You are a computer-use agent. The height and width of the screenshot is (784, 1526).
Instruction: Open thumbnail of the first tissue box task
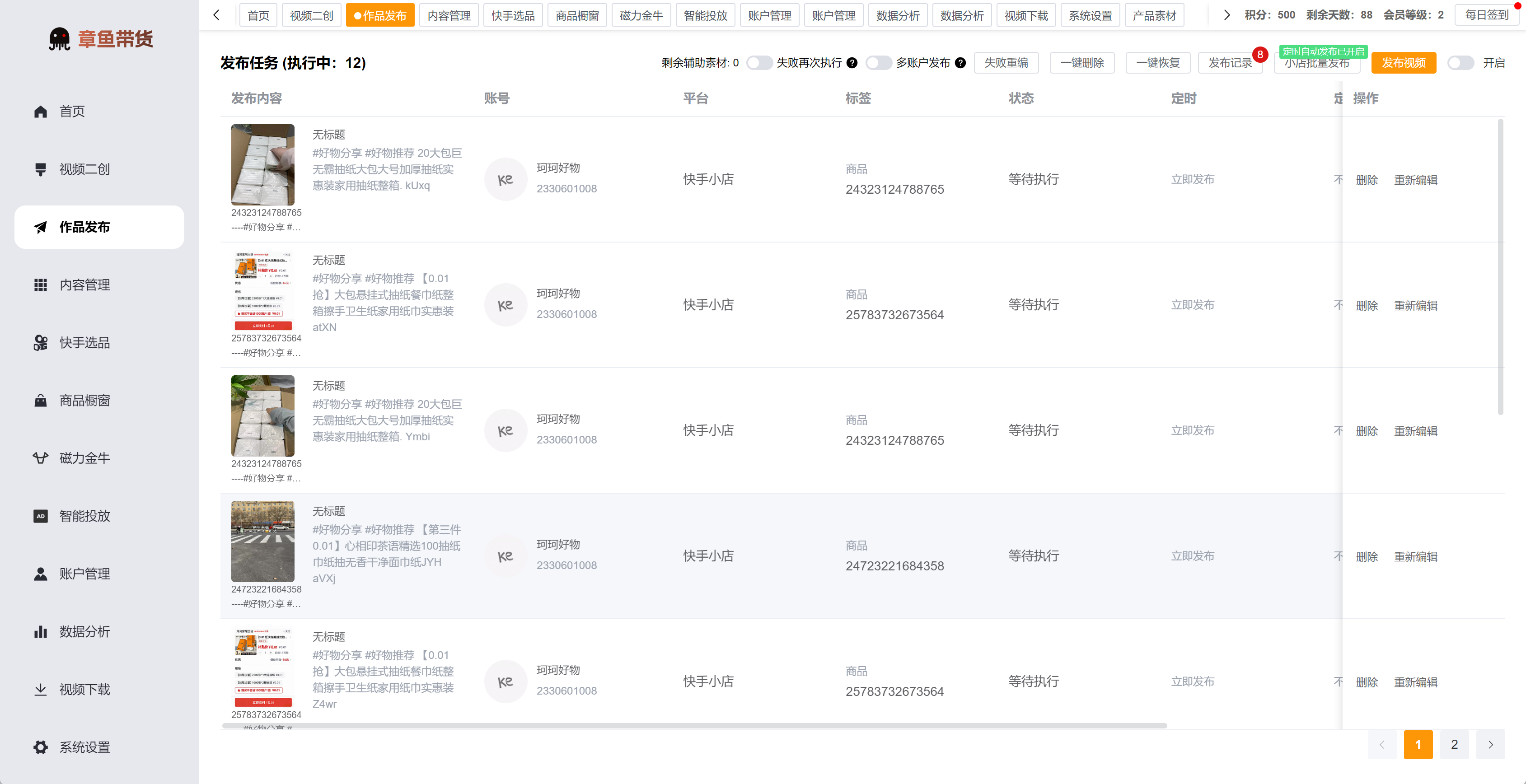(x=262, y=165)
